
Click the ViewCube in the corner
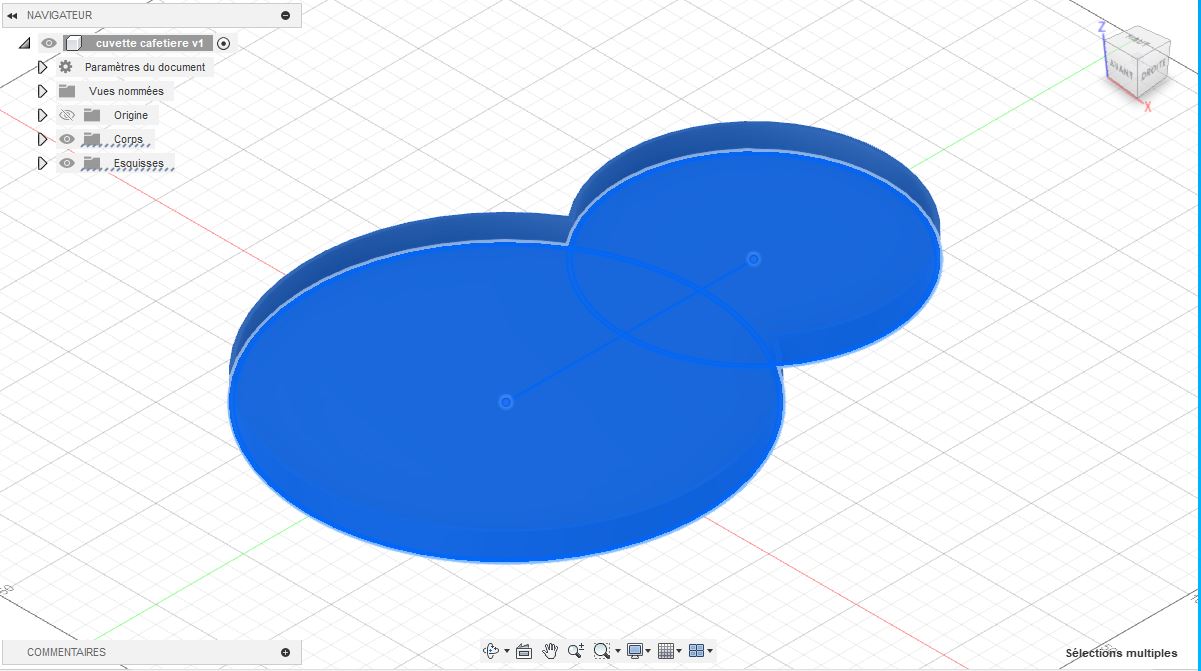(1136, 63)
